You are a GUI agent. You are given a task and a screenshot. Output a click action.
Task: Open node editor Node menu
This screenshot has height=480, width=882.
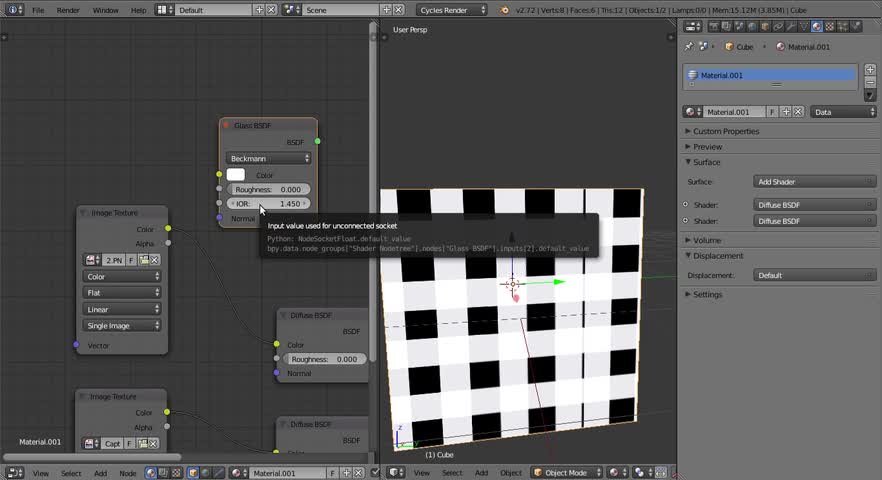click(128, 473)
